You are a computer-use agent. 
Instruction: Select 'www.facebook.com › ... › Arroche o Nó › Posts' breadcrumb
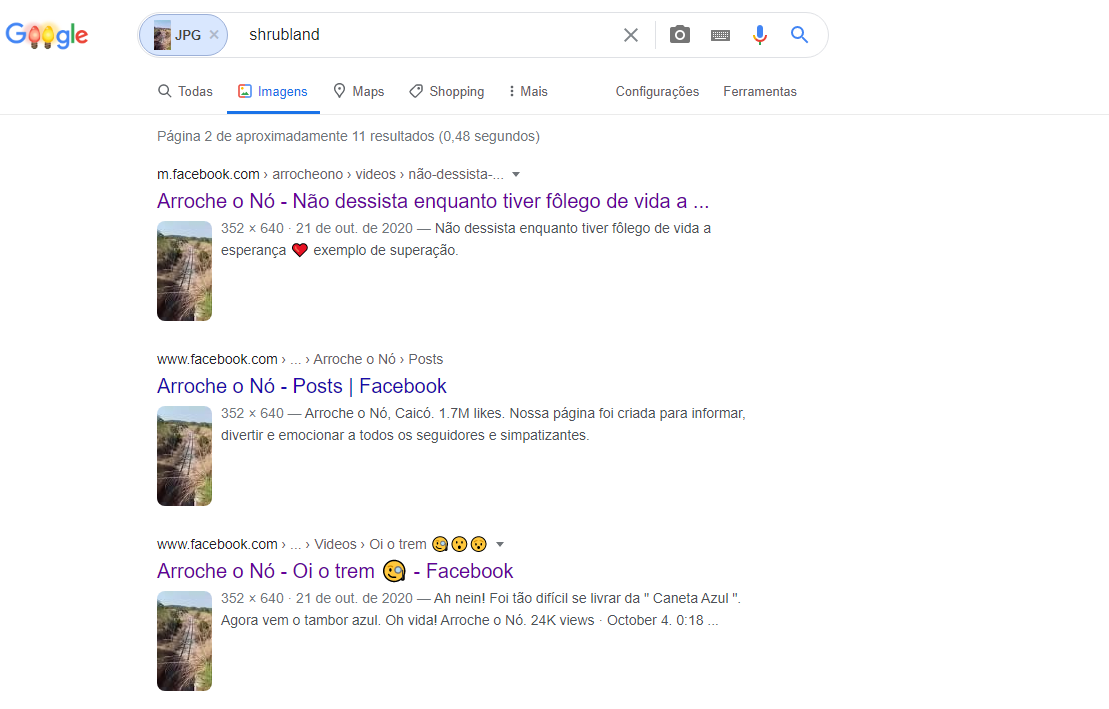click(x=300, y=359)
